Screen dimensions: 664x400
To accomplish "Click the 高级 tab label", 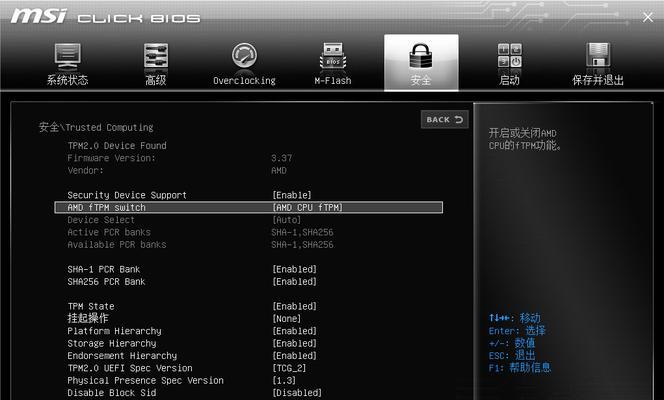I will pyautogui.click(x=156, y=80).
